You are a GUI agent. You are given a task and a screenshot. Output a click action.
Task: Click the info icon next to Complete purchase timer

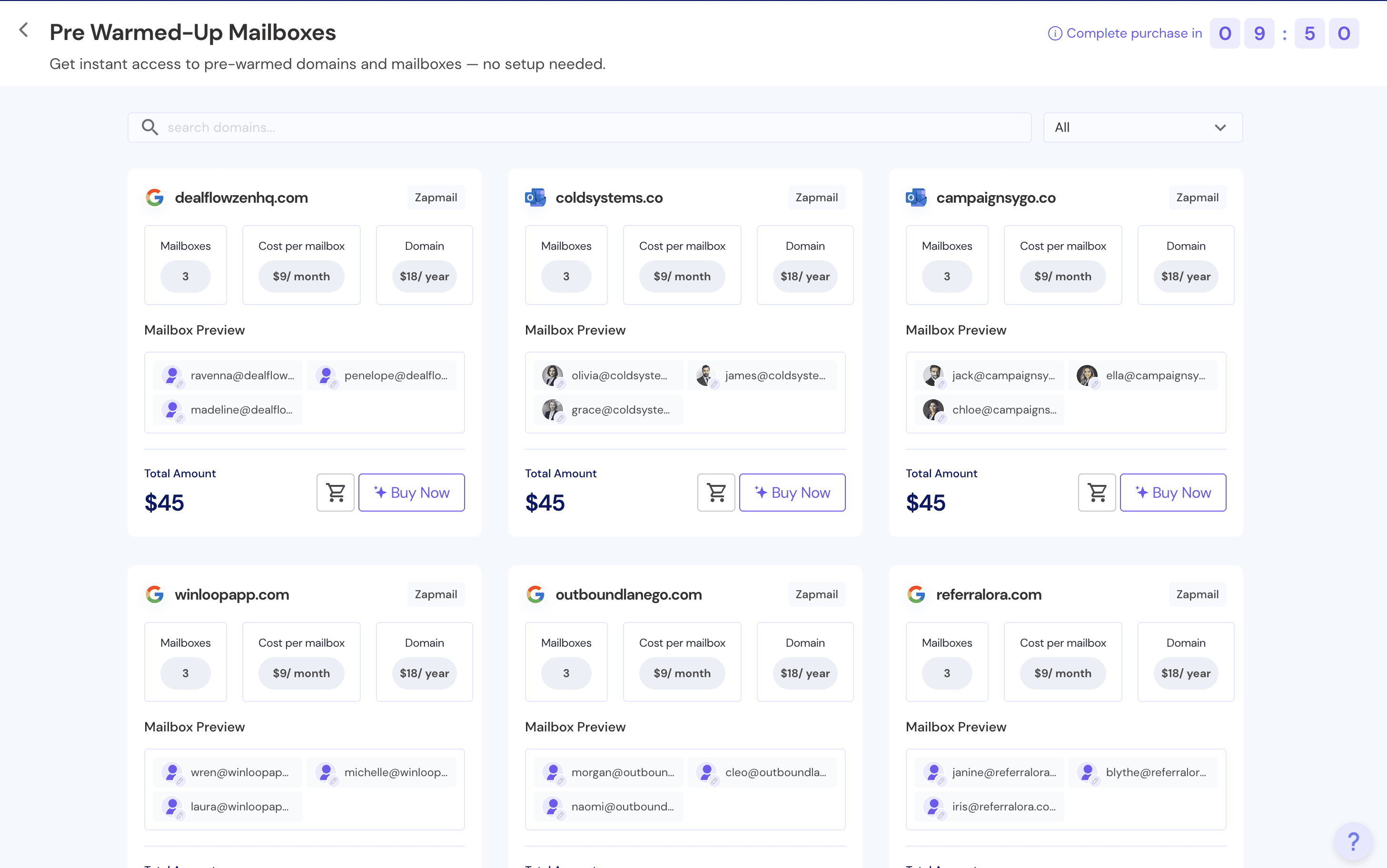coord(1055,33)
